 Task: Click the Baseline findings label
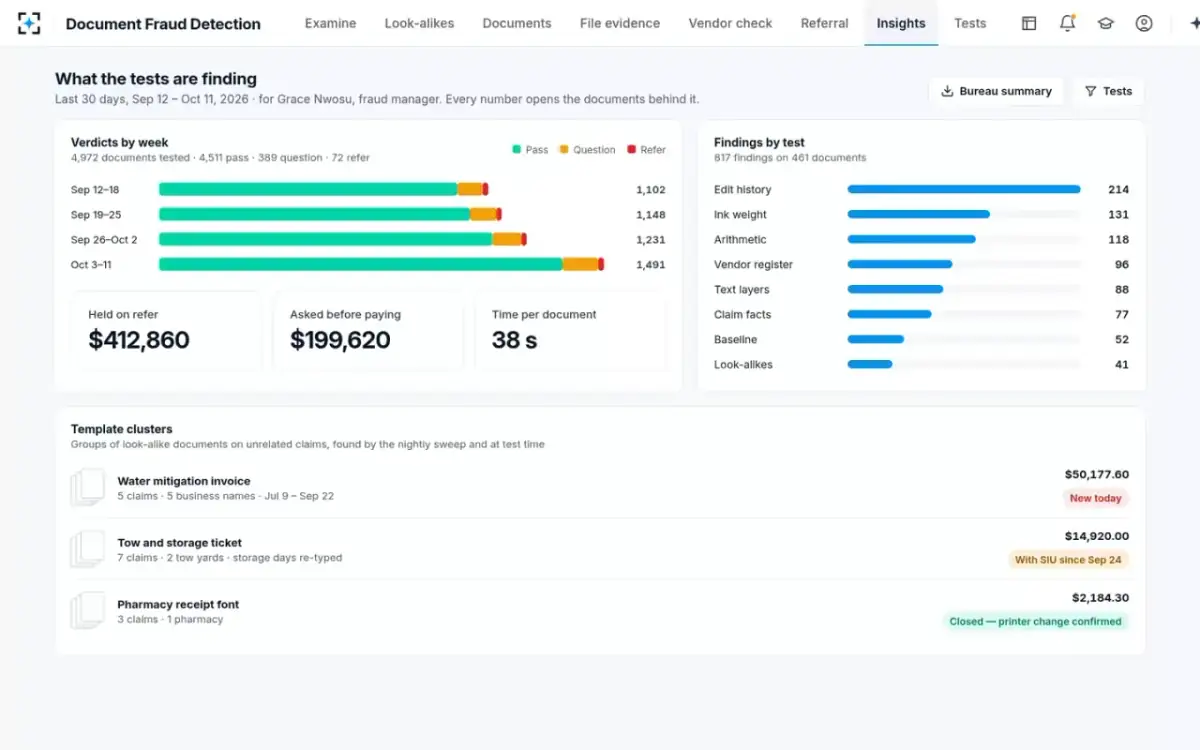coord(735,340)
